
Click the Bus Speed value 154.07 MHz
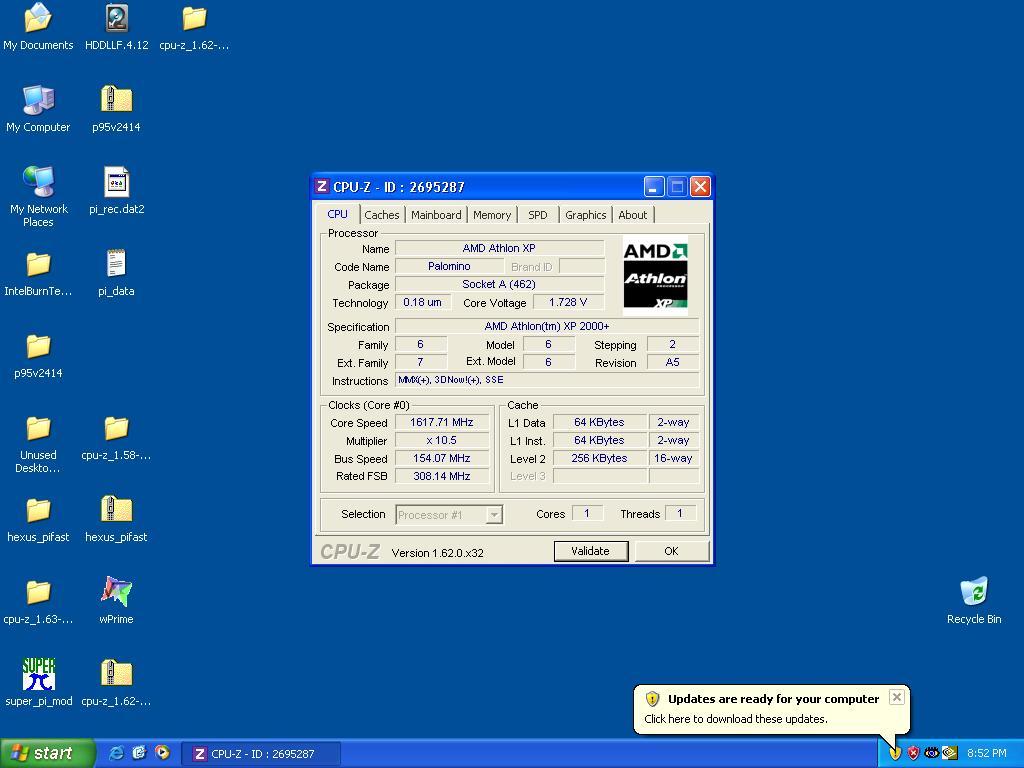point(441,458)
